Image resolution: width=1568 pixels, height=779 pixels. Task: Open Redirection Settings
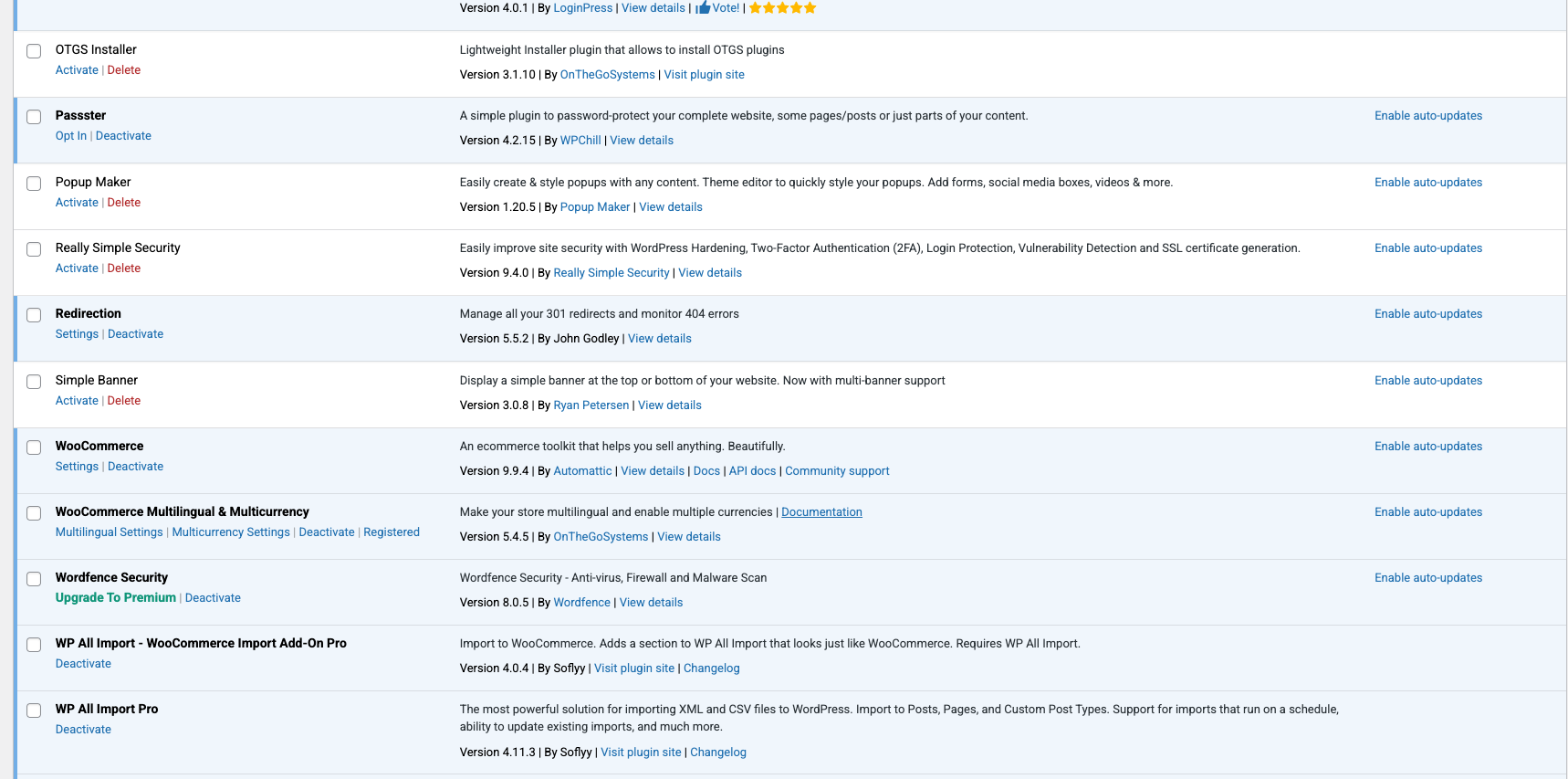pyautogui.click(x=77, y=334)
